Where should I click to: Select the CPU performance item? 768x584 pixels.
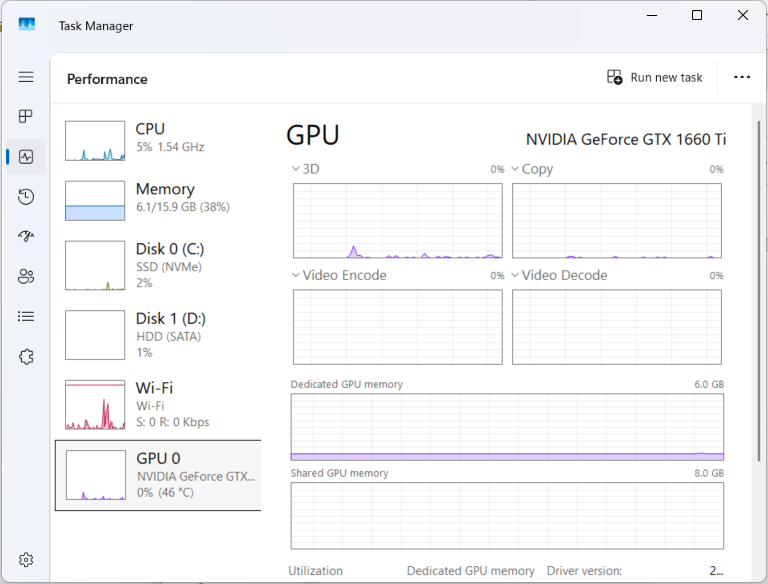(157, 139)
